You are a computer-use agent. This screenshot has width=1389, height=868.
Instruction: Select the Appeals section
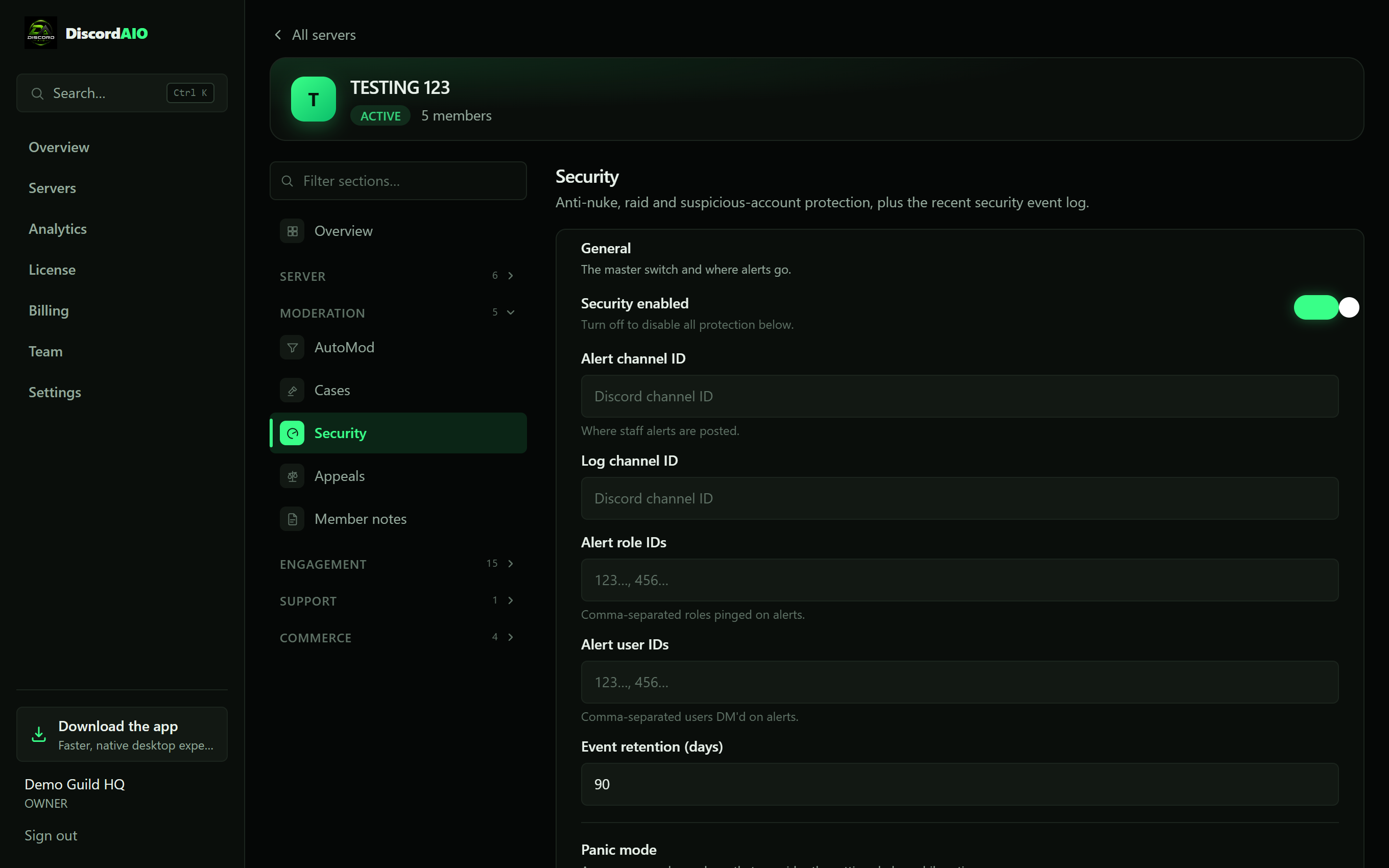point(398,476)
